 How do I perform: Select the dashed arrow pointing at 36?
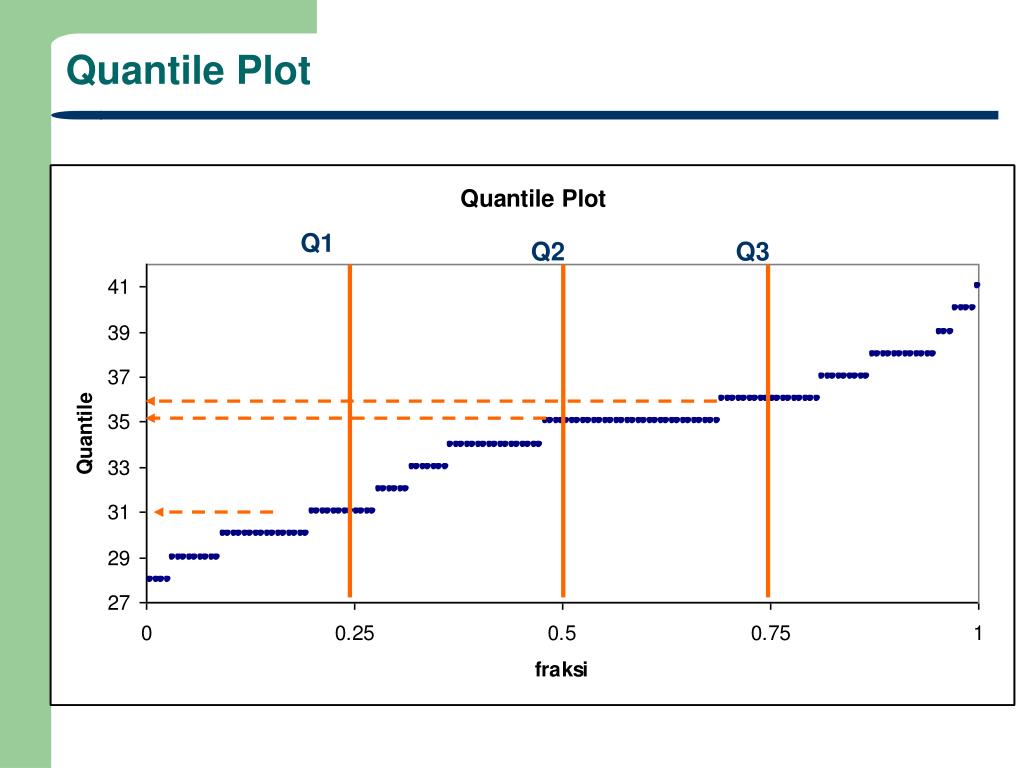click(x=431, y=401)
